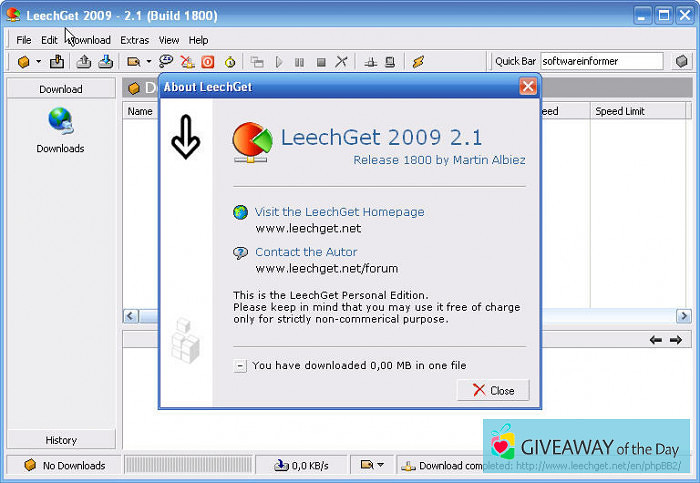Screen dimensions: 700x483
Task: Open the File menu
Action: (x=24, y=40)
